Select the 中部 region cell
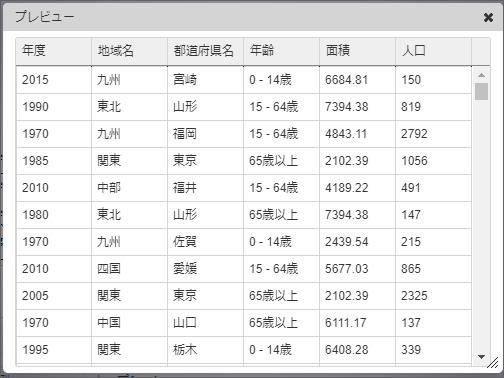 (x=129, y=188)
